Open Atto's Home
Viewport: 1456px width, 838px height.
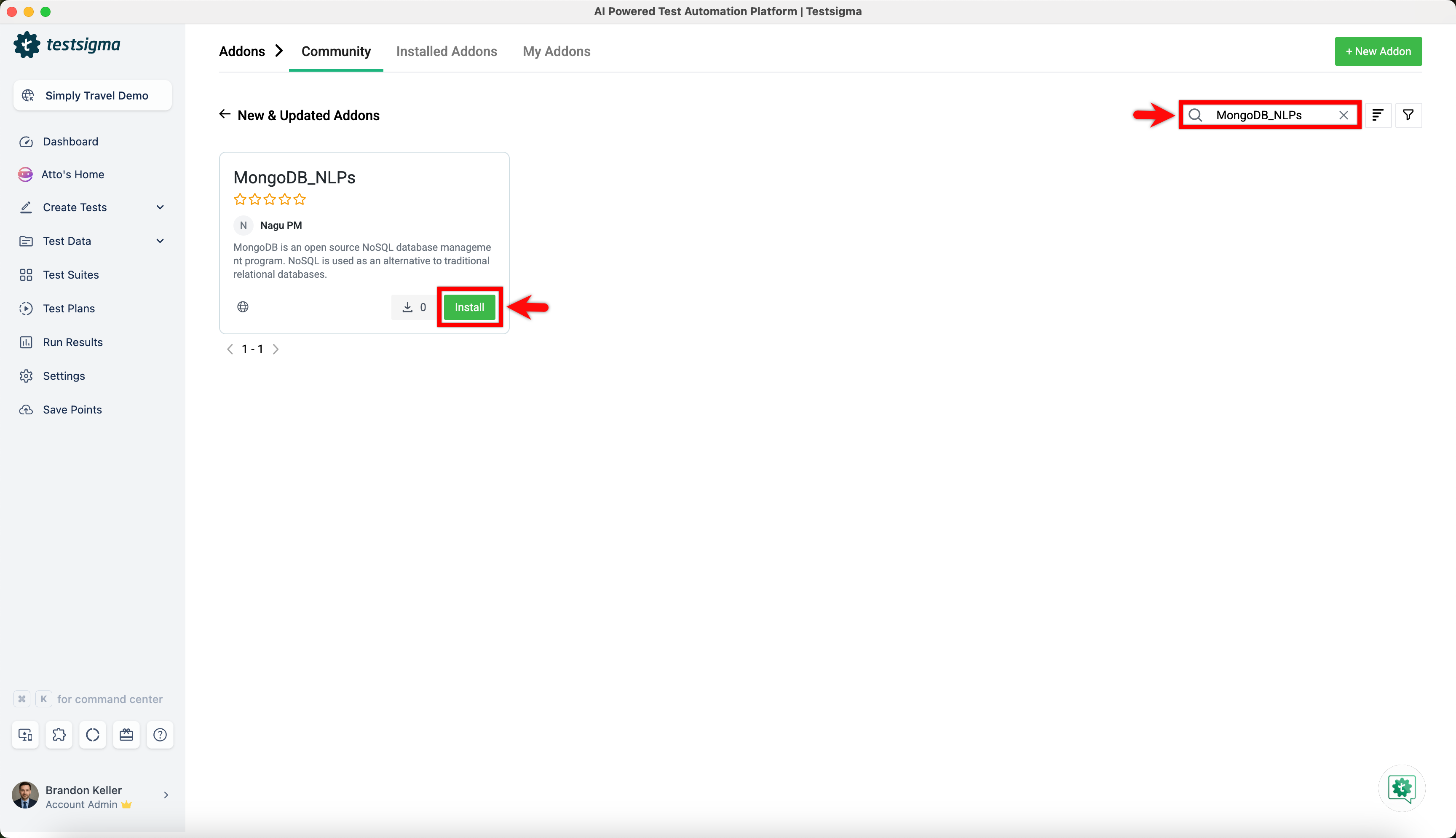coord(73,175)
